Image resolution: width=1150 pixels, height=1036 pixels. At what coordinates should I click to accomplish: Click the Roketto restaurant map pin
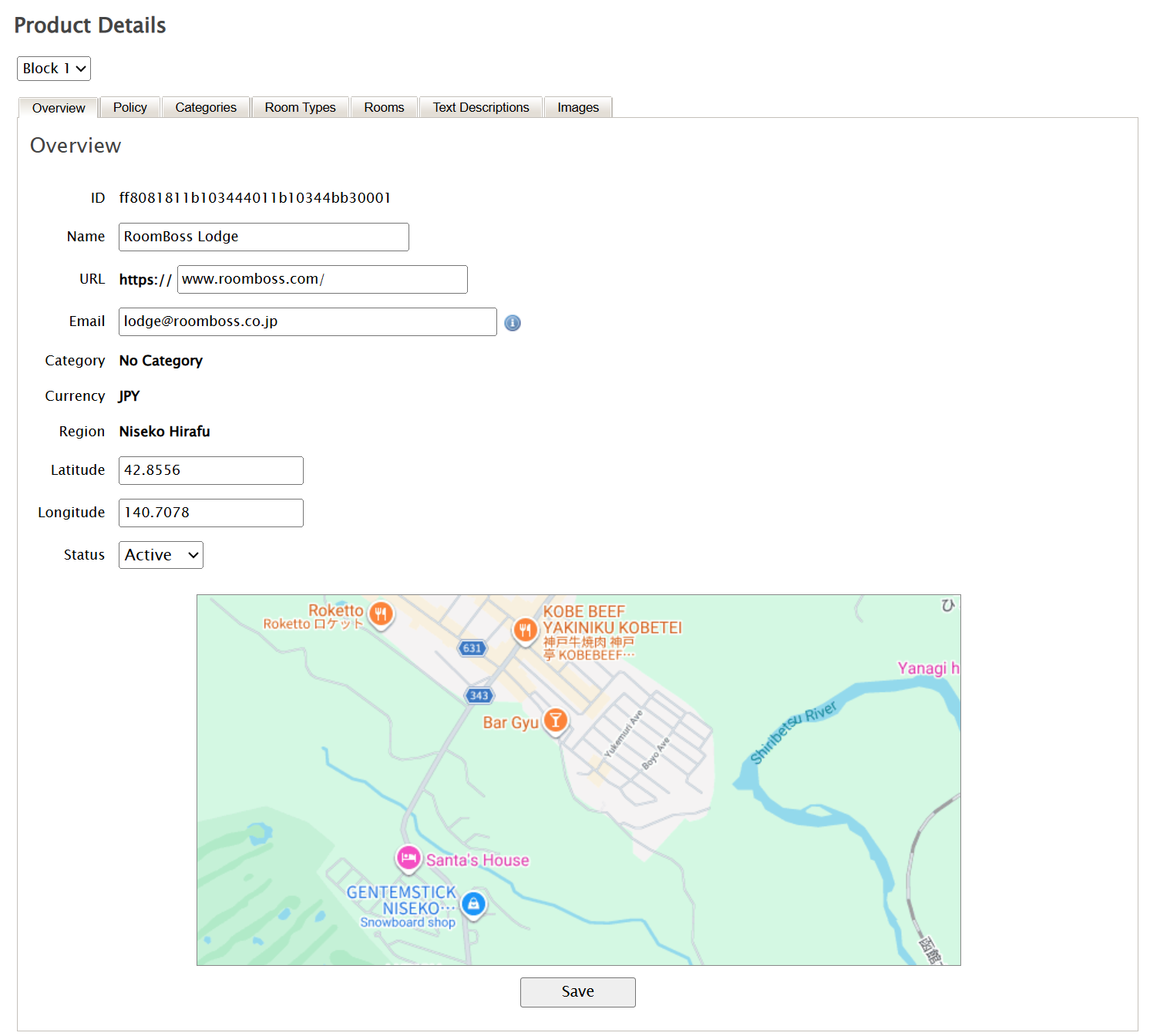point(381,614)
